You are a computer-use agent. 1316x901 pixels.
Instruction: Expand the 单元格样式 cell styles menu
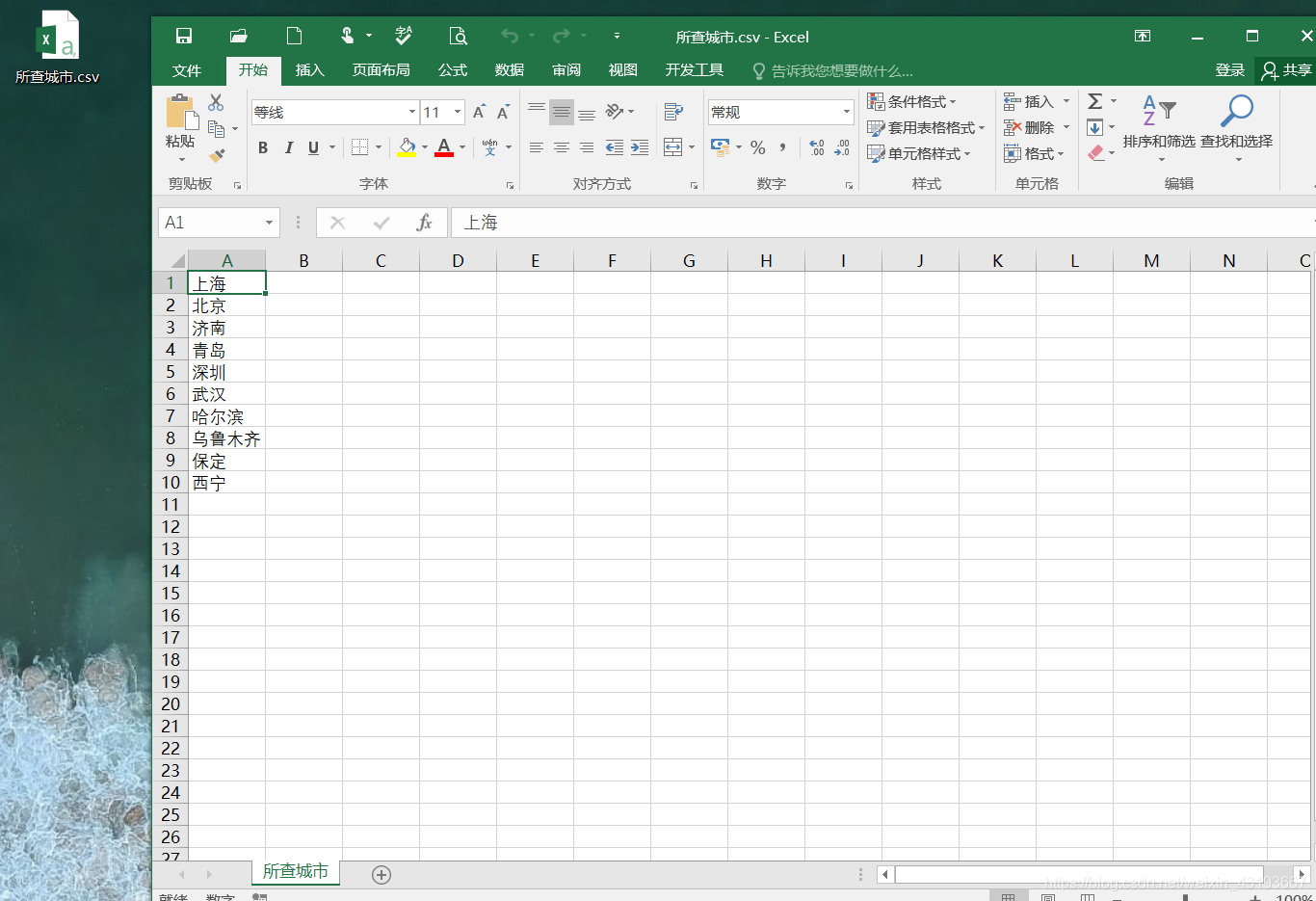(x=919, y=153)
